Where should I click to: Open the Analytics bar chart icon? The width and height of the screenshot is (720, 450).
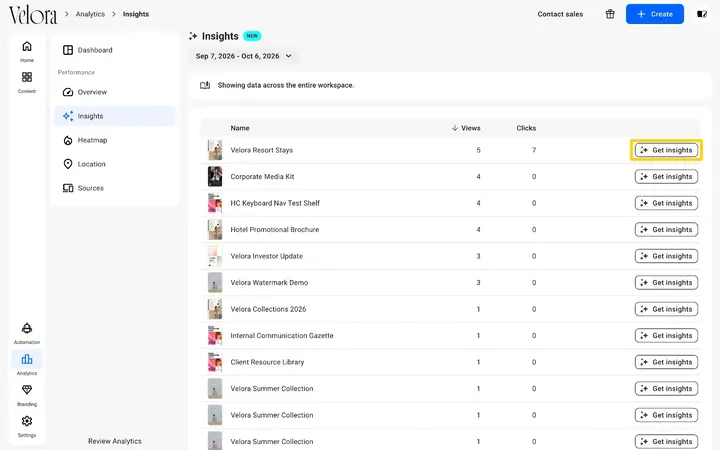coord(27,359)
